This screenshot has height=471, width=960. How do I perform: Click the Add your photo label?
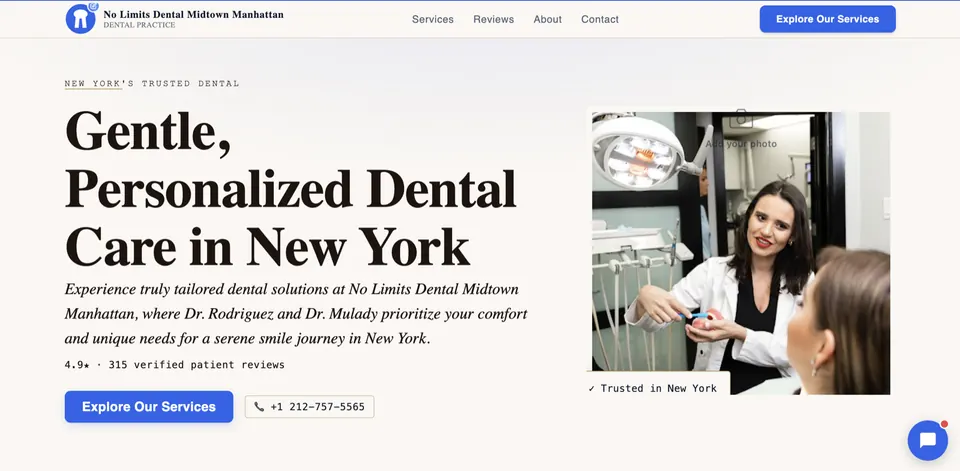coord(741,144)
